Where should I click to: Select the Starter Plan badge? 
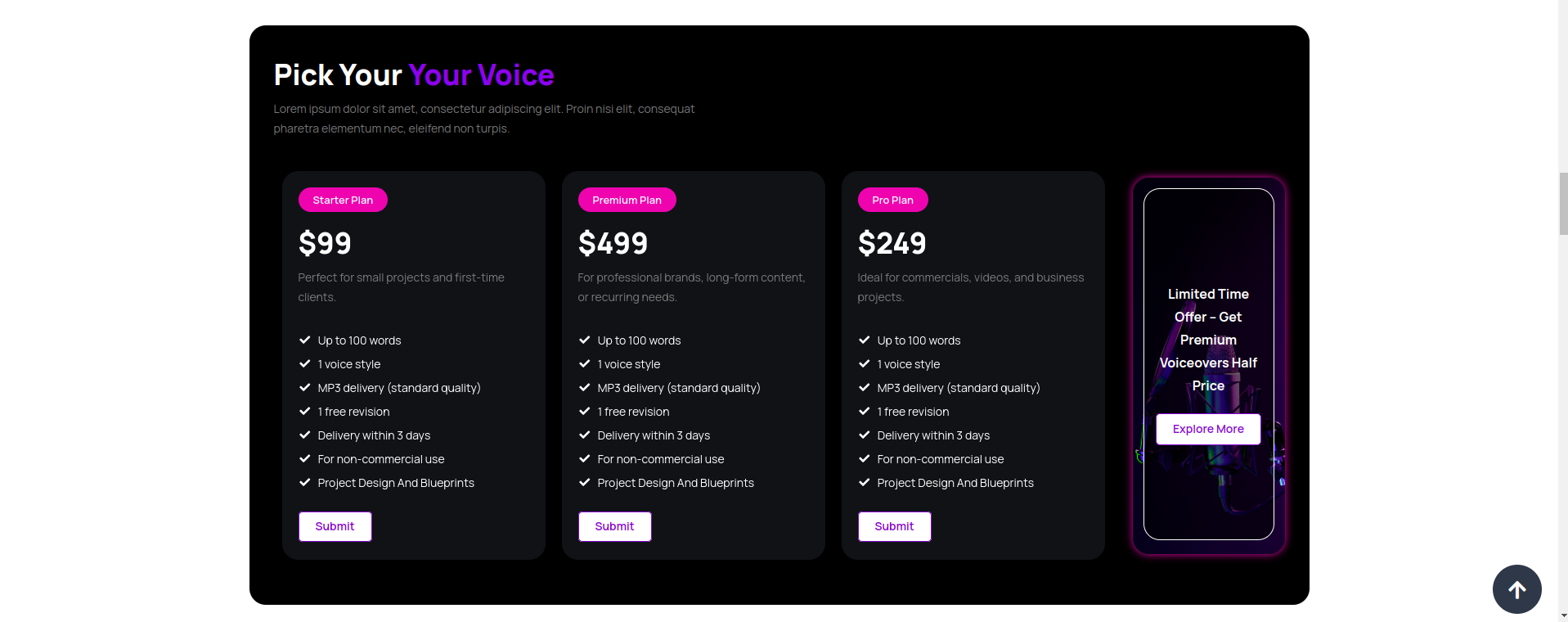click(x=343, y=200)
